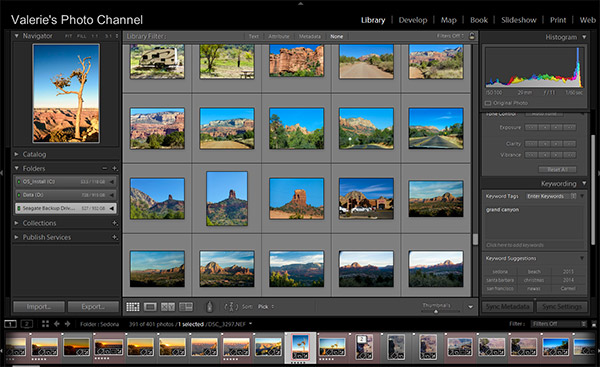
Task: Set Navigator zoom to FILL
Action: 82,36
